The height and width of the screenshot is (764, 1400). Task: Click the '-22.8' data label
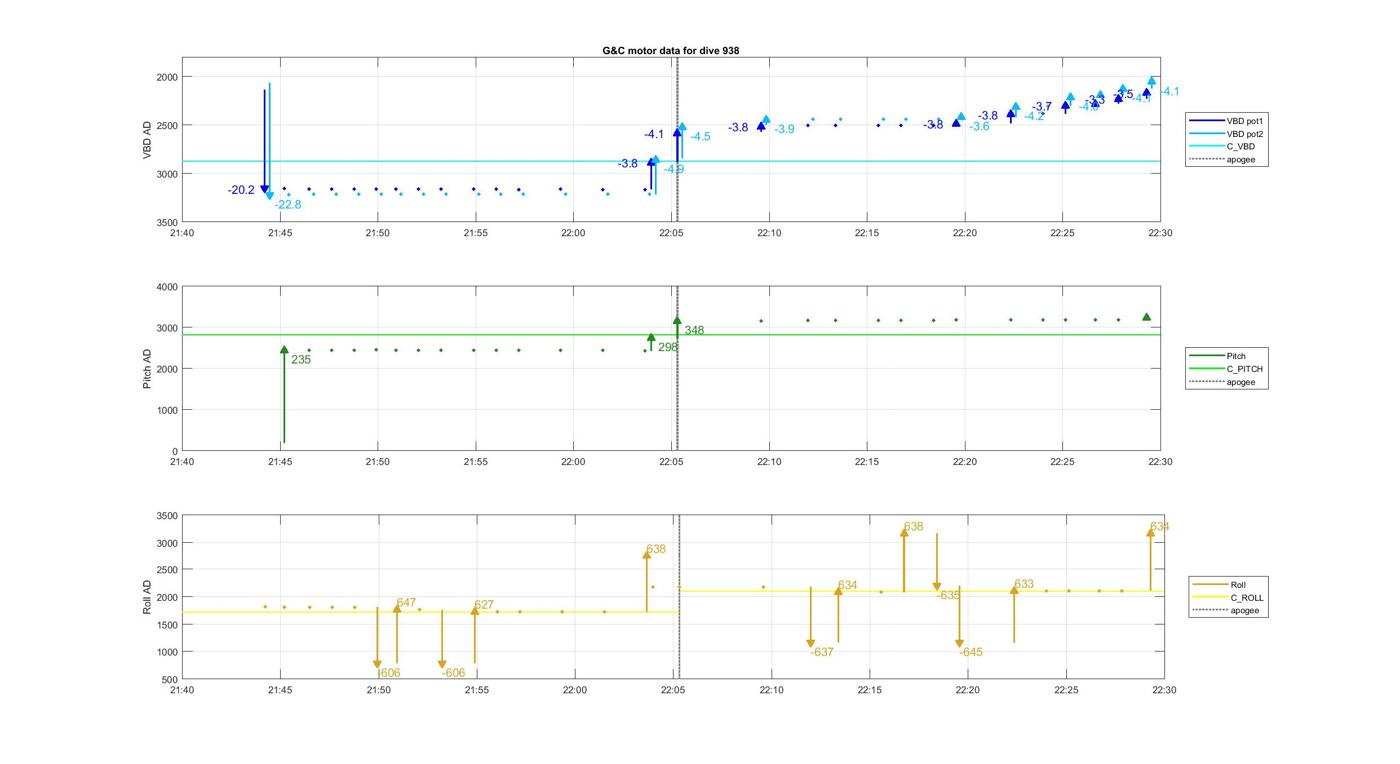tap(288, 205)
